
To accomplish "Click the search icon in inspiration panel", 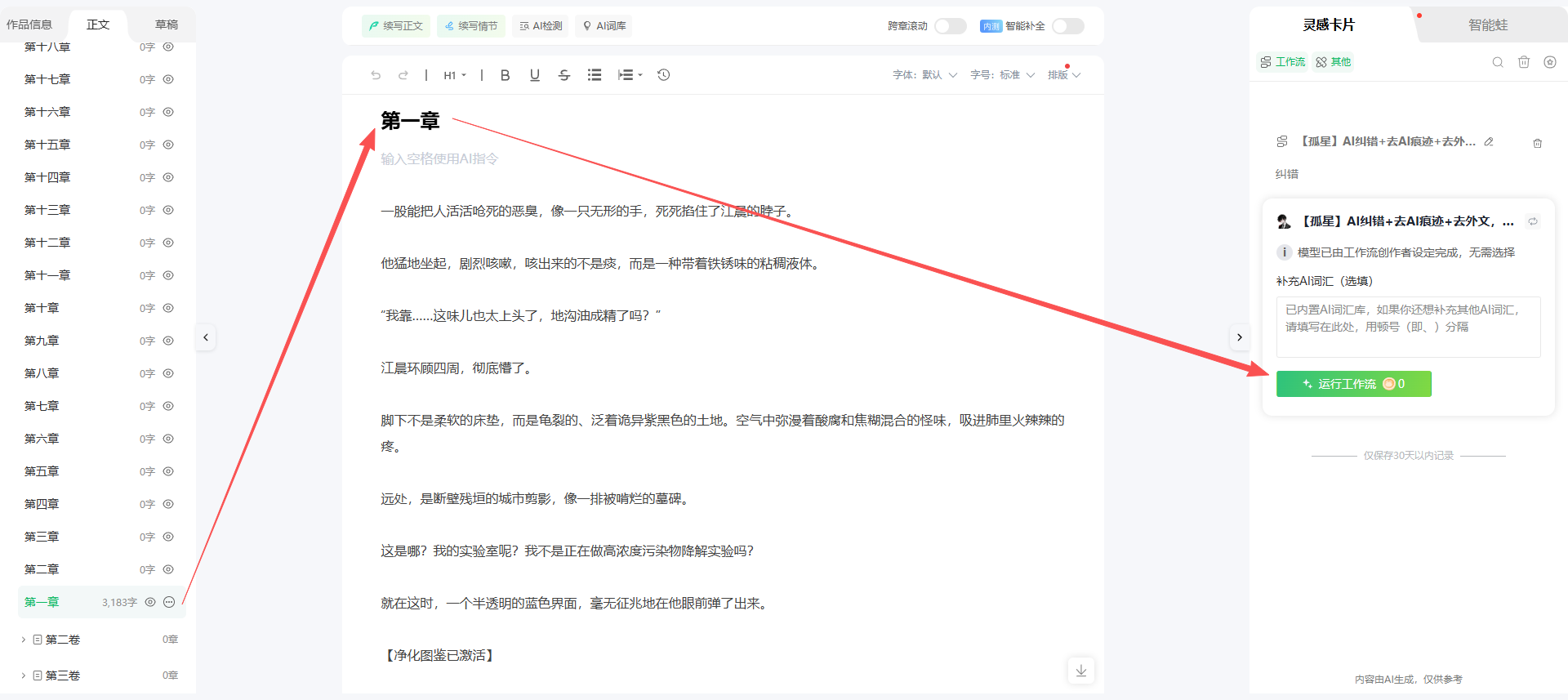I will 1498,62.
